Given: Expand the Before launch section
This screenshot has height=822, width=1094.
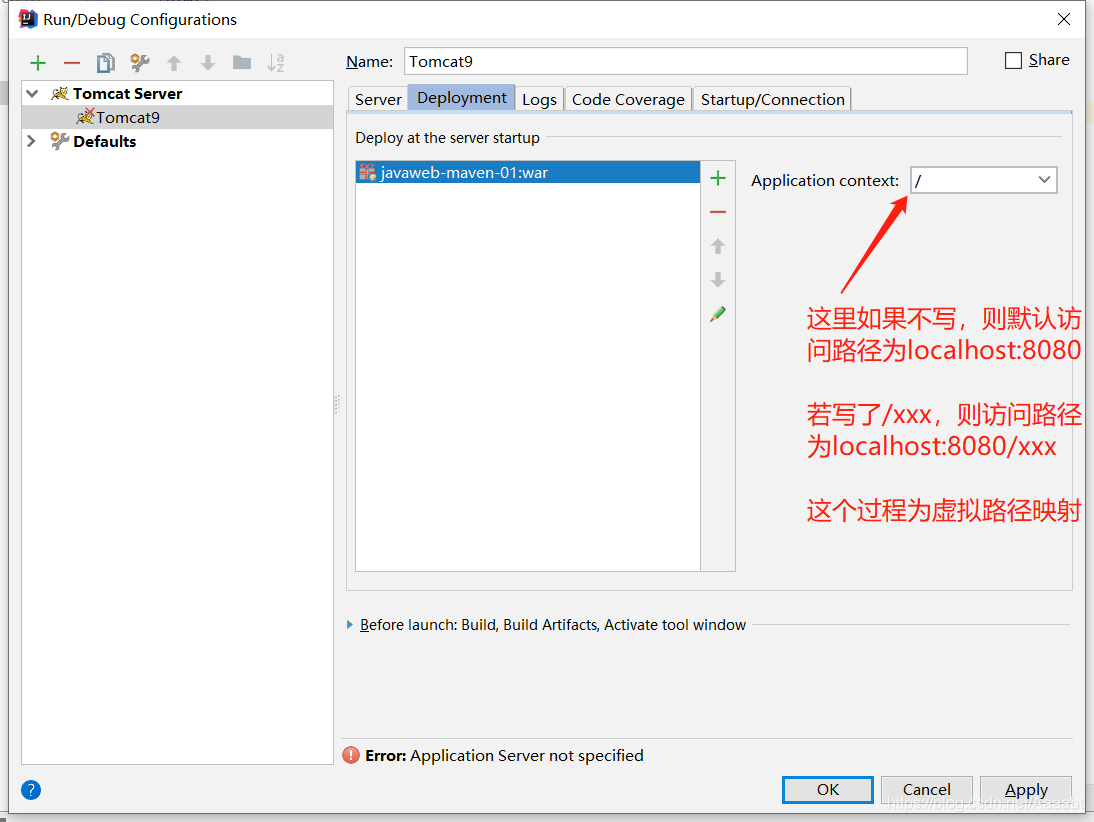Looking at the screenshot, I should 350,625.
